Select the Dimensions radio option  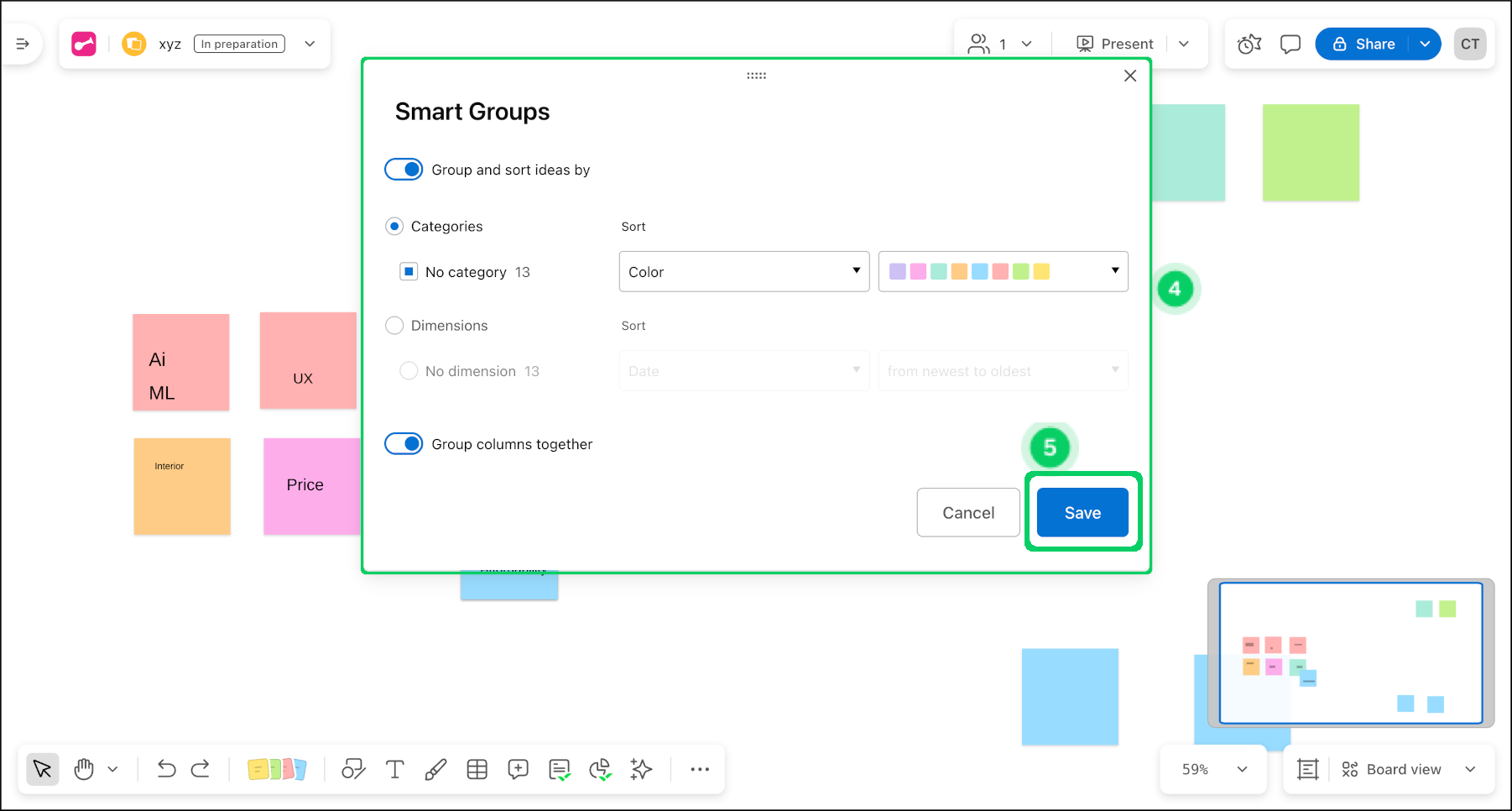click(x=394, y=326)
